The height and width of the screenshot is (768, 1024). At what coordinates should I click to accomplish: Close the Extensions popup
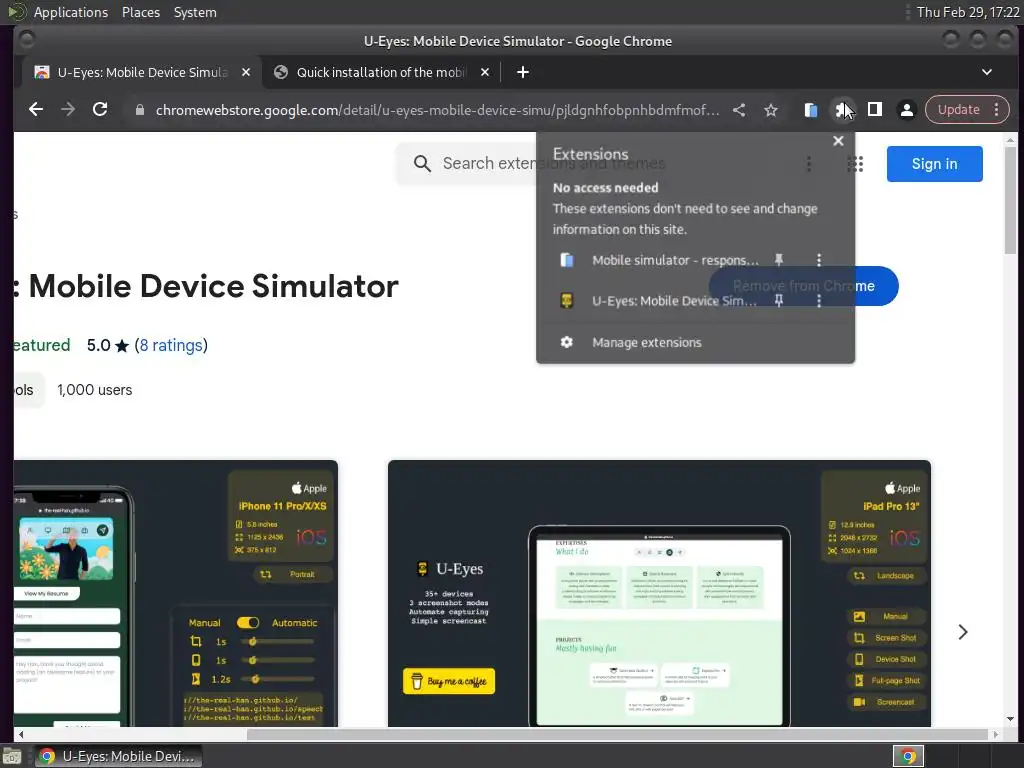839,141
